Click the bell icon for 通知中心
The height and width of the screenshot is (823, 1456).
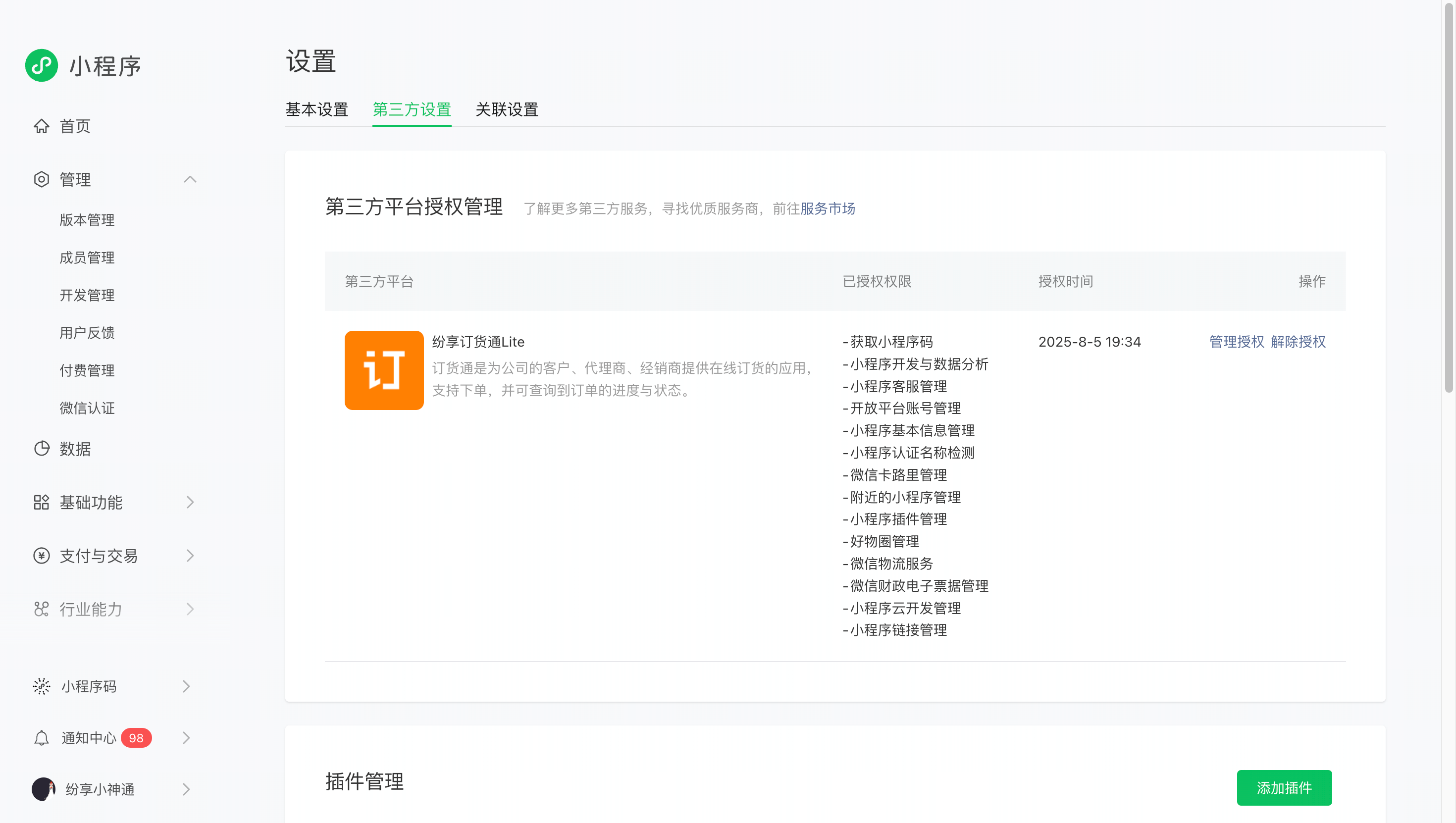41,738
